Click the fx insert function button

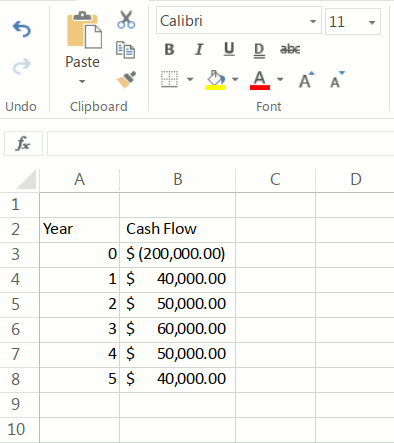tap(23, 144)
